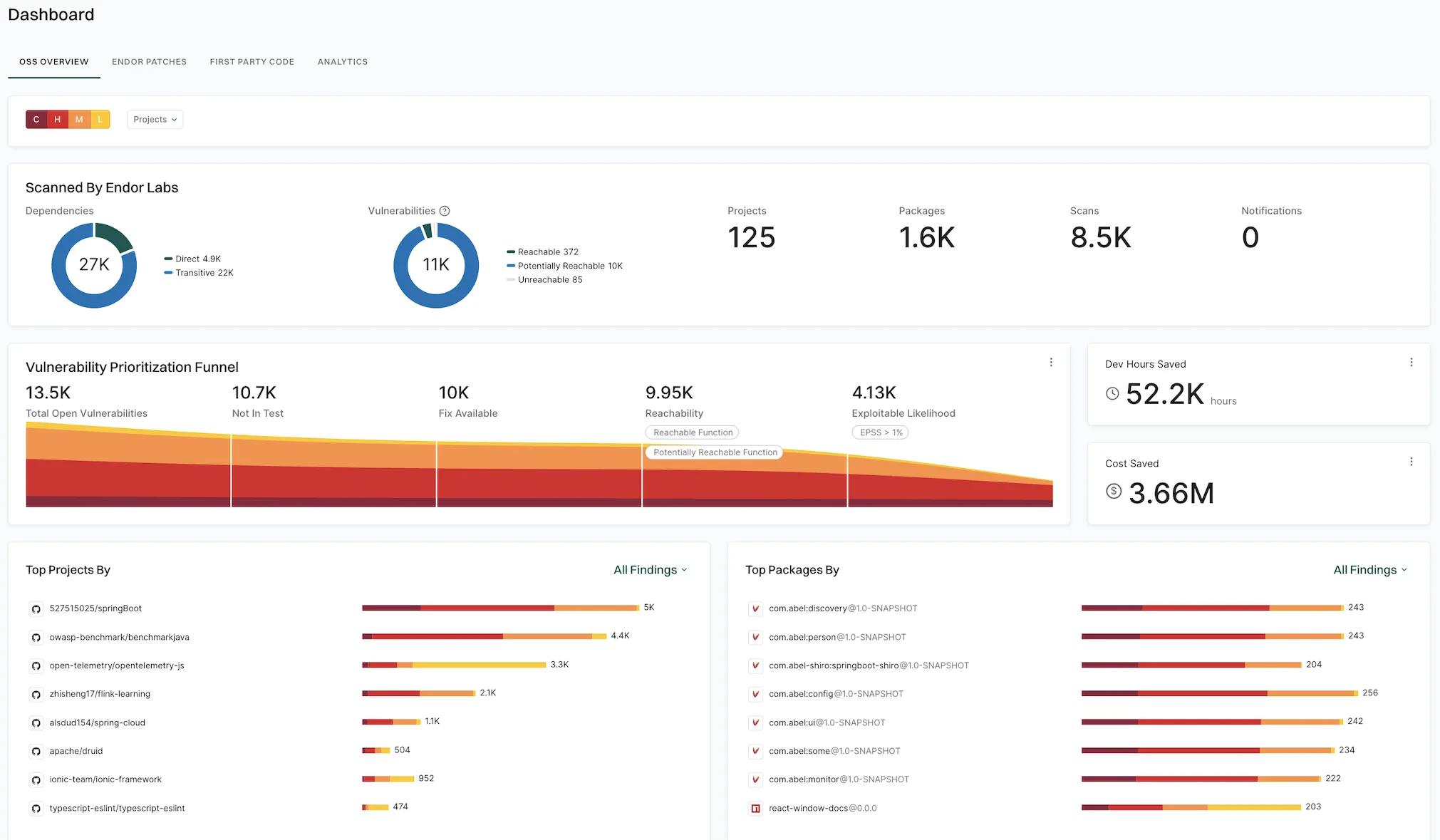The height and width of the screenshot is (840, 1440).
Task: Open the kebab menu on Vulnerability Prioritization Funnel
Action: (x=1050, y=362)
